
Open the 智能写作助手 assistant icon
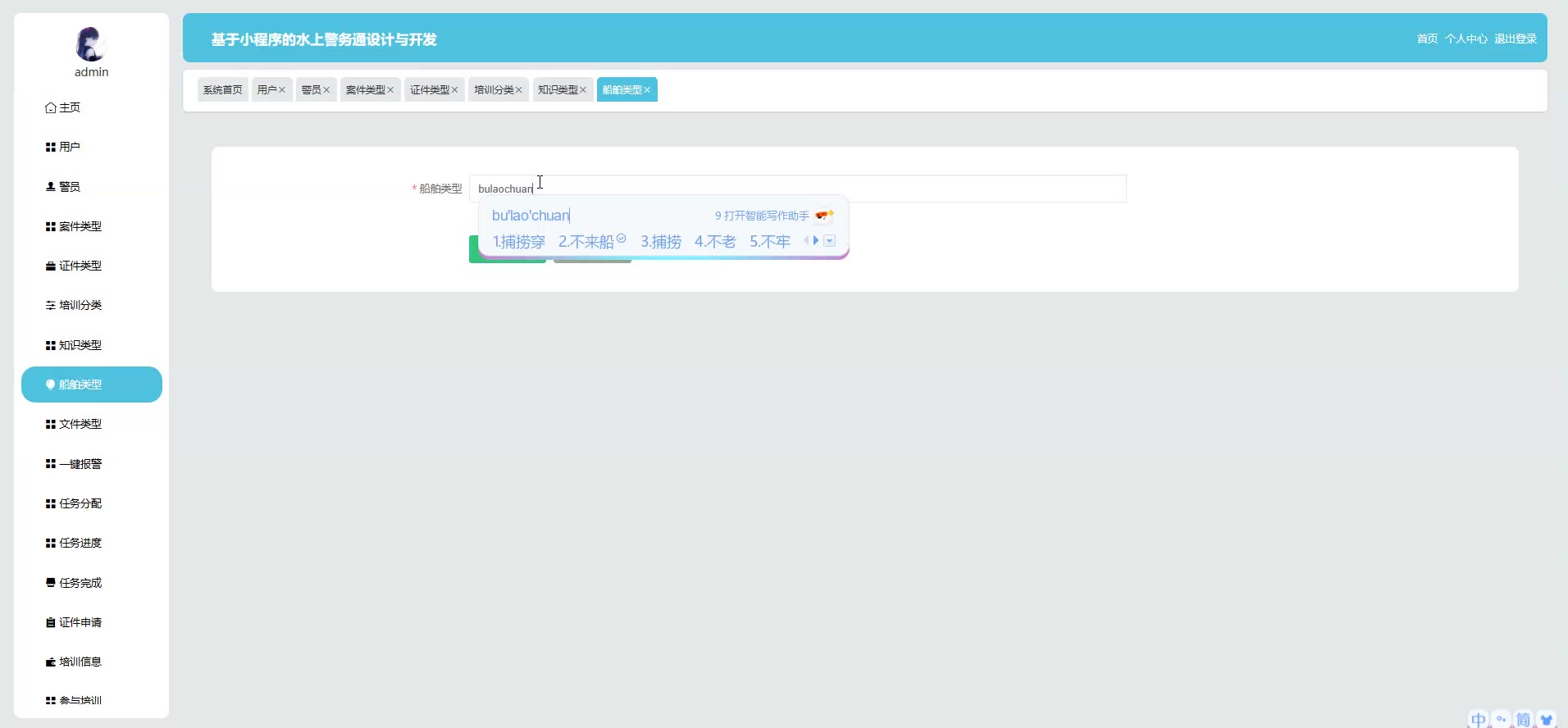824,216
